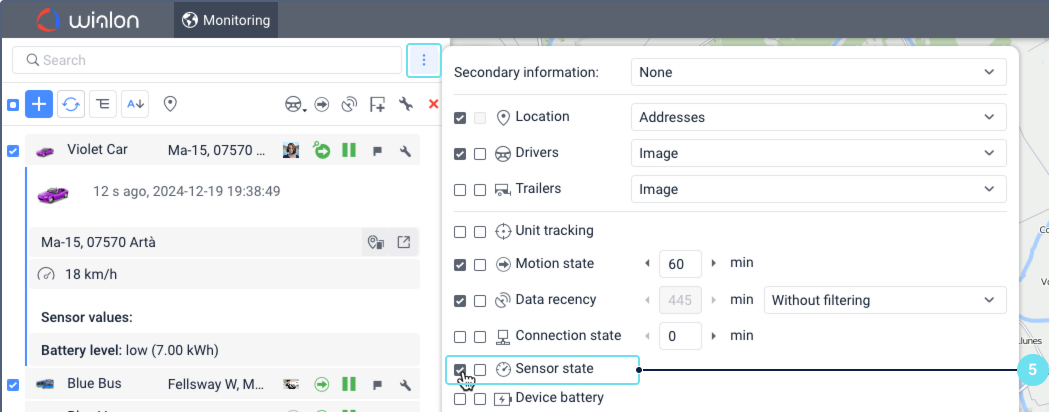1049x412 pixels.
Task: Click the blue plus add-units button
Action: pyautogui.click(x=39, y=104)
